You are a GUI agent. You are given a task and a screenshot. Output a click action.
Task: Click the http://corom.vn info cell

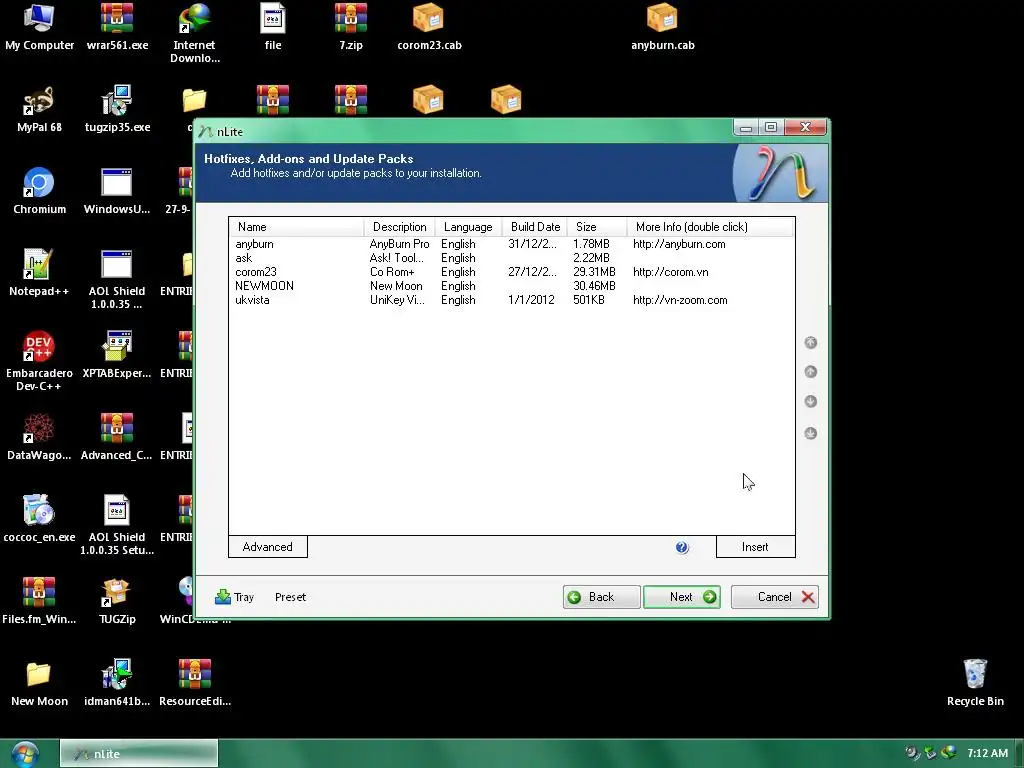[x=671, y=272]
